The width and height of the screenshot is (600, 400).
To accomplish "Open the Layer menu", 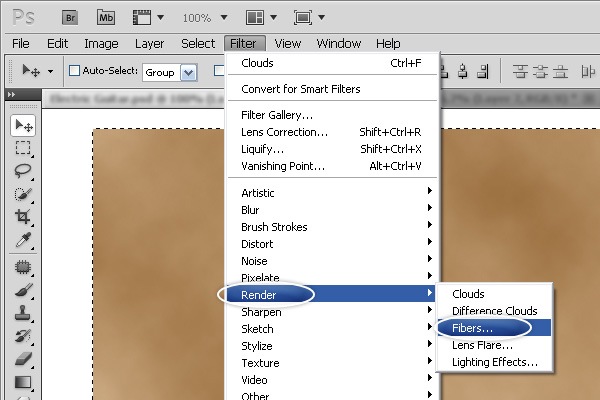I will (149, 44).
